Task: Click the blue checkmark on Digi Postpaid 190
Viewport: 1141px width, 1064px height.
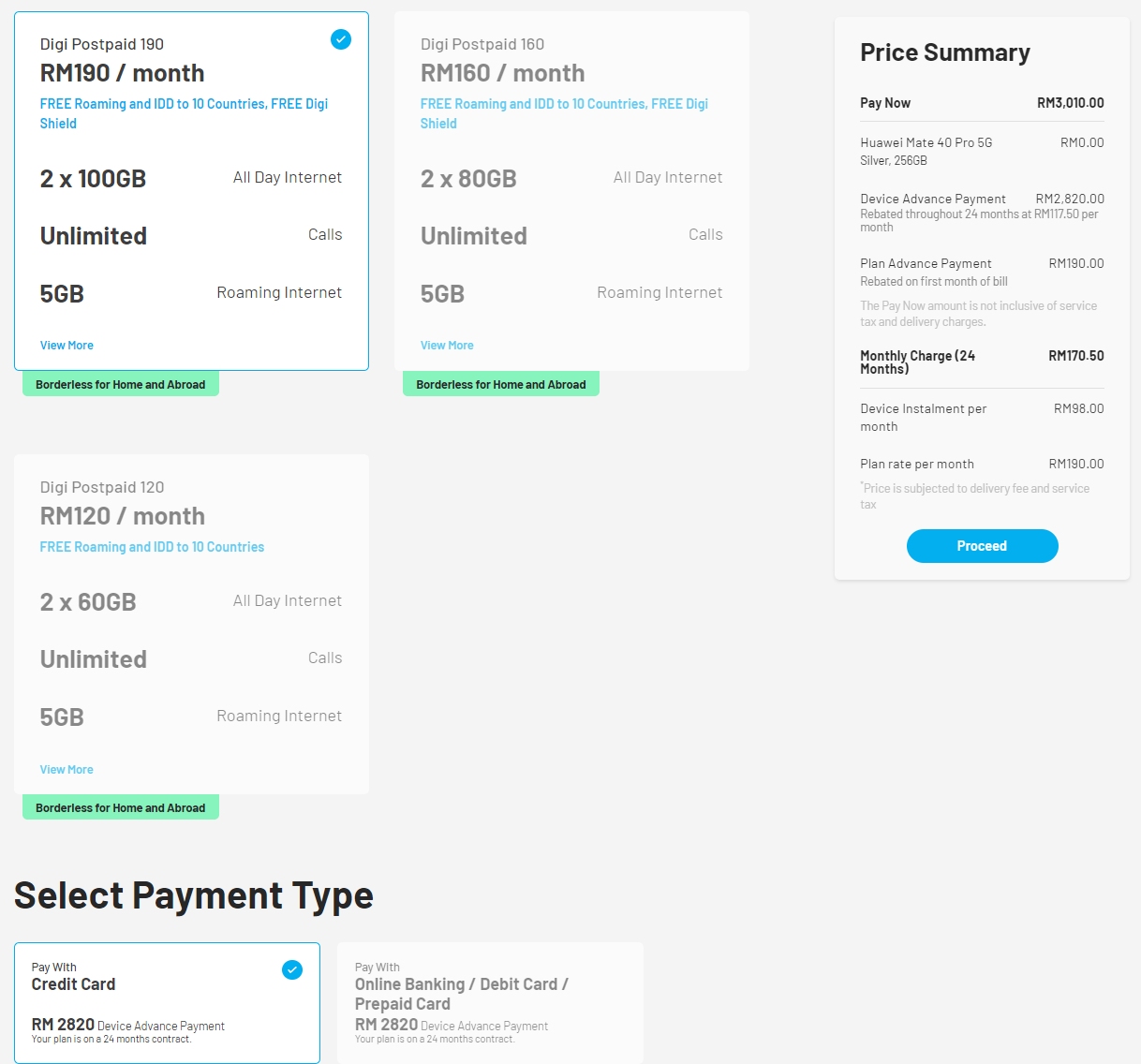Action: pyautogui.click(x=341, y=39)
